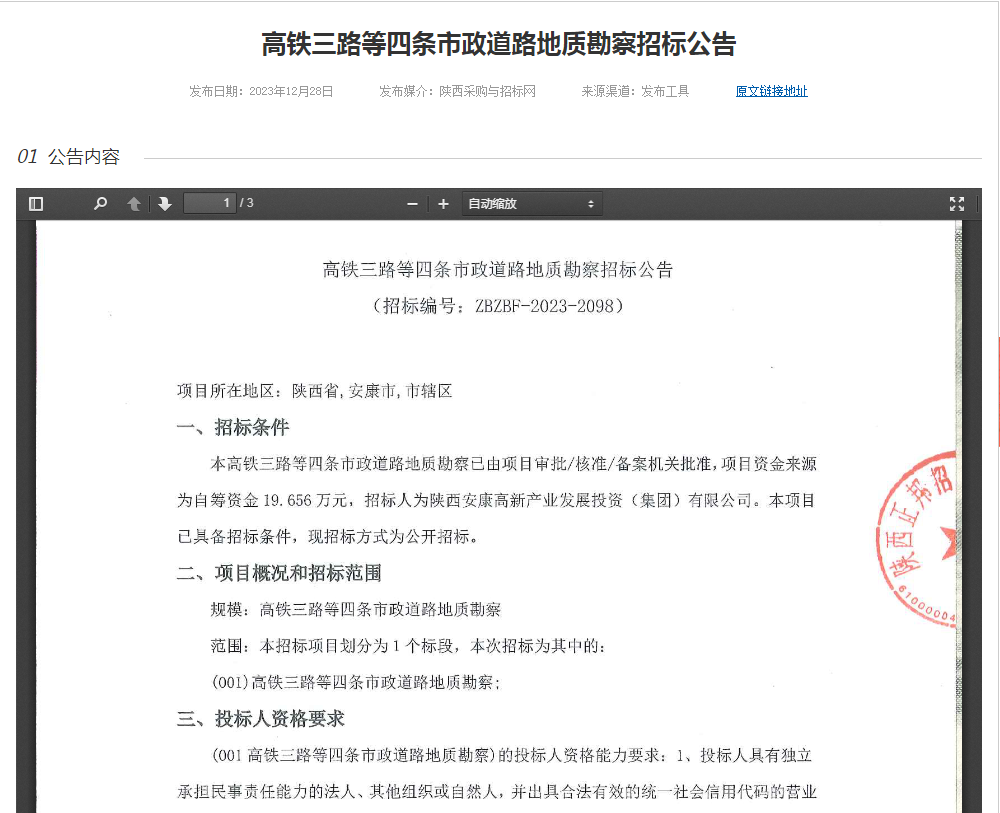Click the 三、投标人资格要求 heading
Viewport: 1000px width, 813px height.
(261, 719)
